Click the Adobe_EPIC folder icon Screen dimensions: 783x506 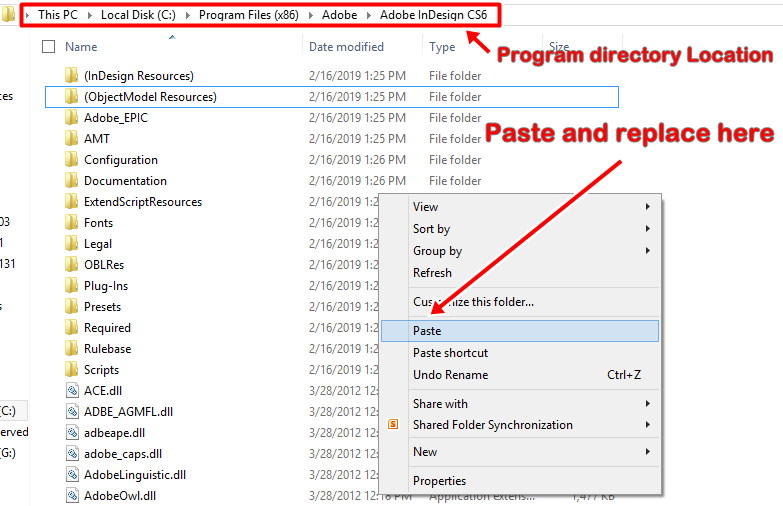[71, 117]
